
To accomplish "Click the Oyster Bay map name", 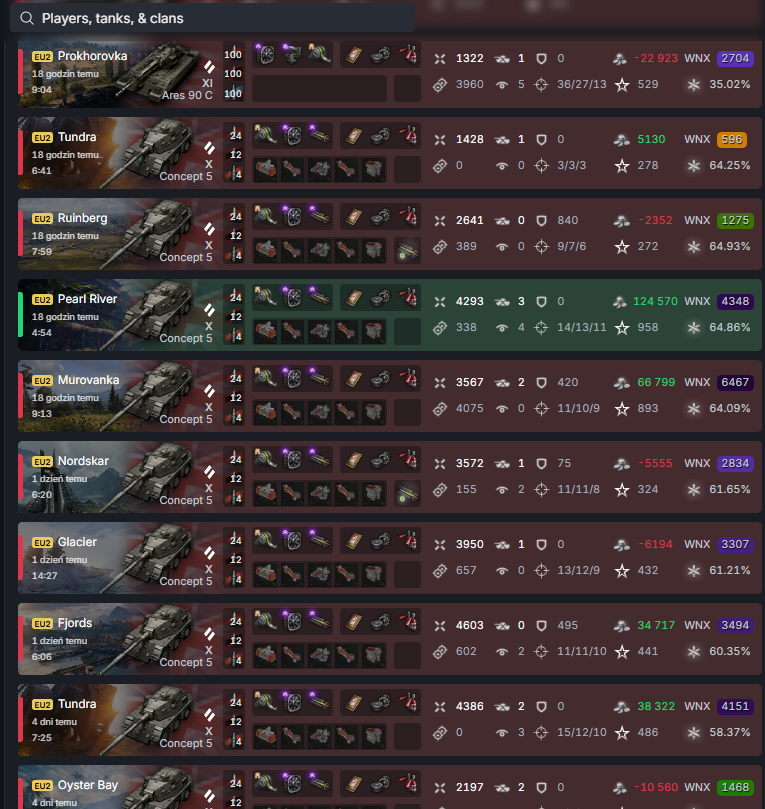I will 88,785.
